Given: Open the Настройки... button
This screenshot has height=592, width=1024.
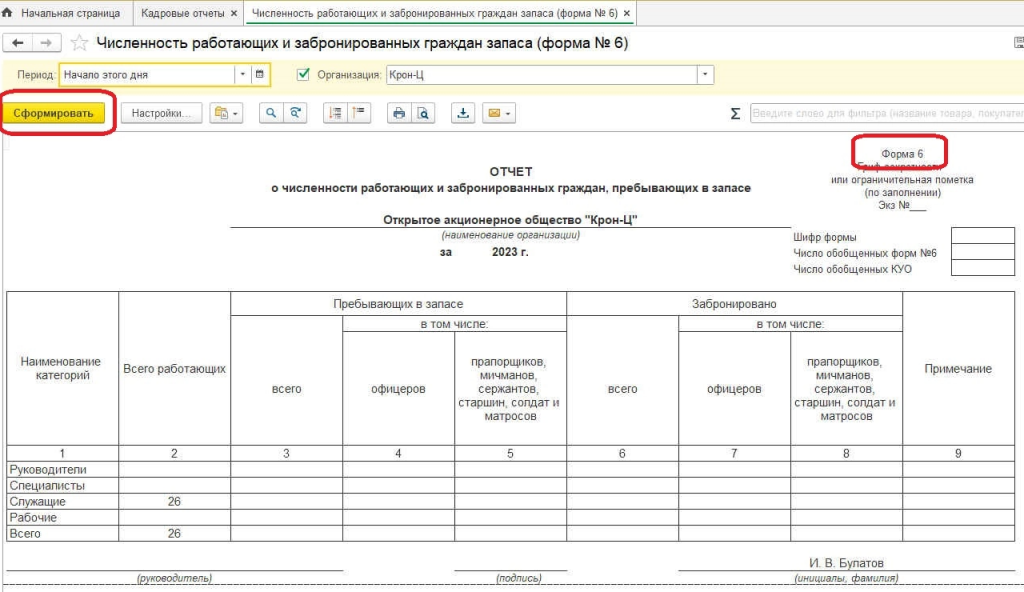Looking at the screenshot, I should tap(161, 113).
